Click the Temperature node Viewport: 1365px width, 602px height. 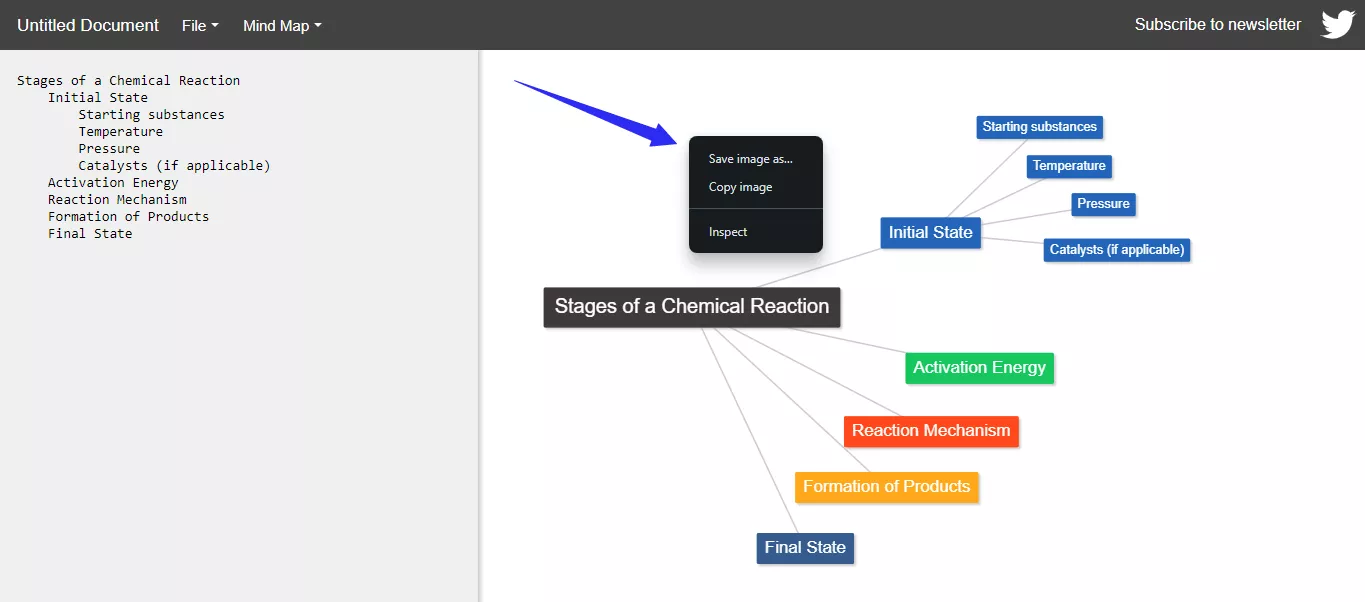(1068, 166)
